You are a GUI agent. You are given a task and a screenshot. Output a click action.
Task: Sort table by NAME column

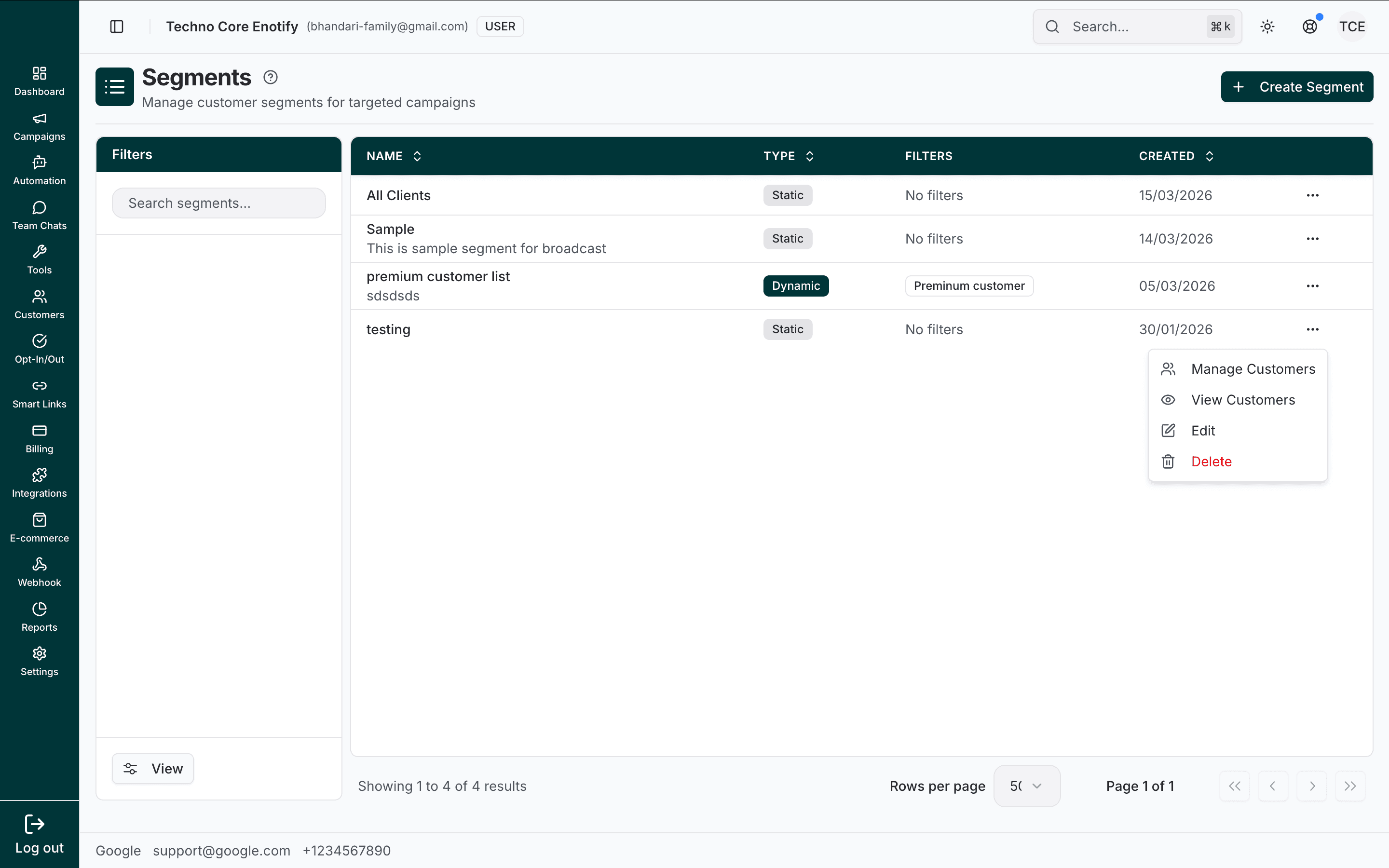395,156
